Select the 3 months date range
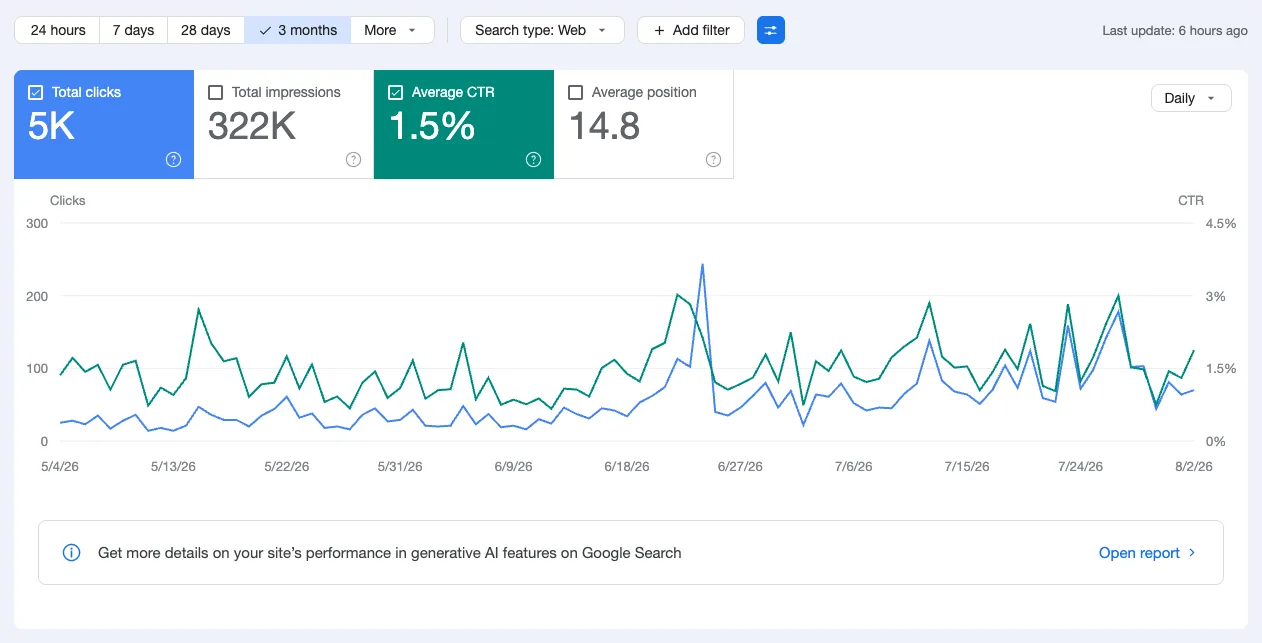The width and height of the screenshot is (1262, 643). click(x=298, y=30)
